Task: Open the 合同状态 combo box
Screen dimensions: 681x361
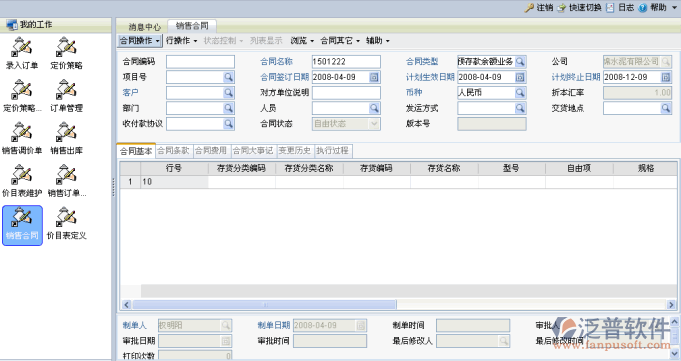Action: [346, 124]
